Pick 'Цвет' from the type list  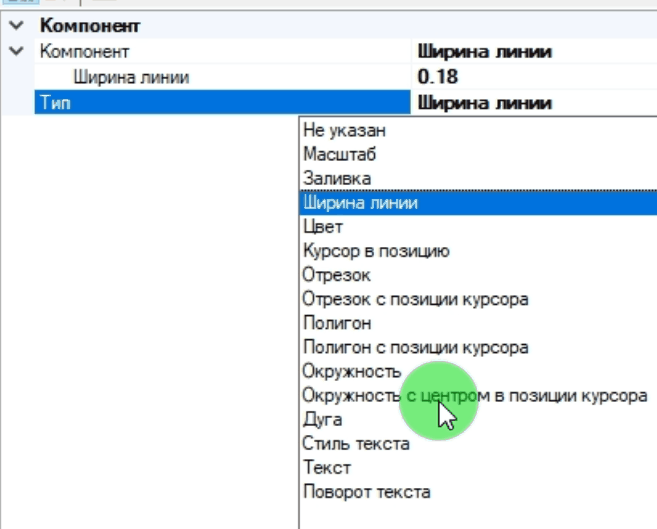click(322, 227)
